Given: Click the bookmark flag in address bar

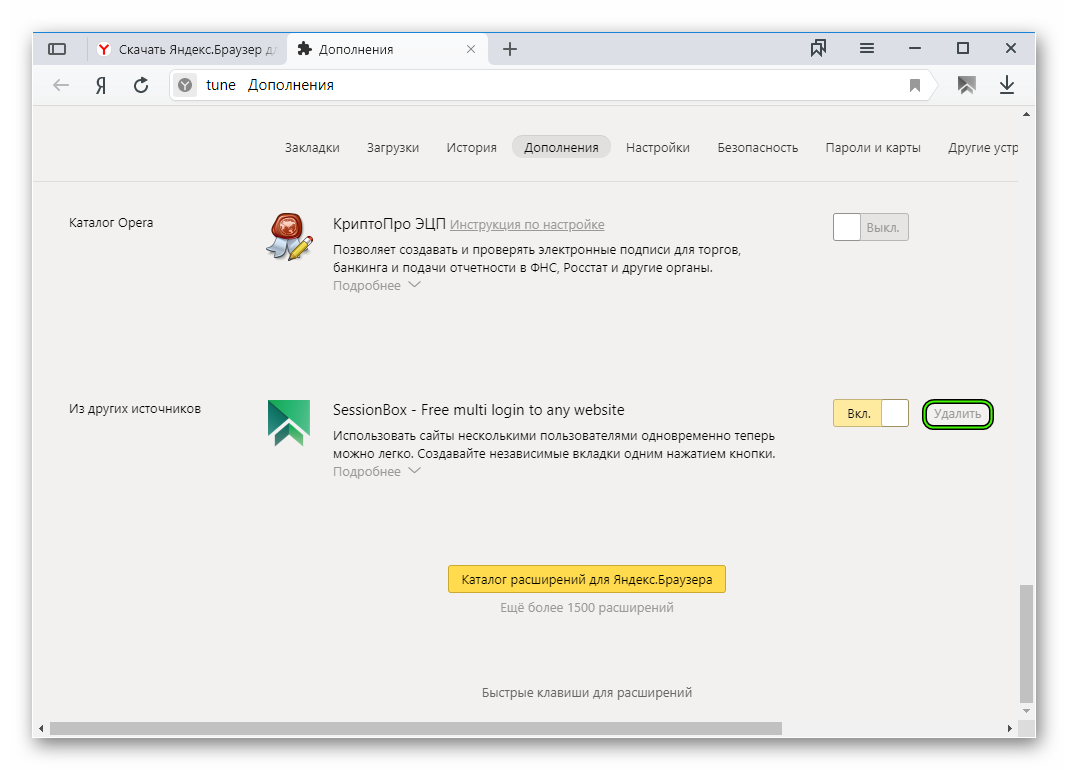Looking at the screenshot, I should click(914, 86).
